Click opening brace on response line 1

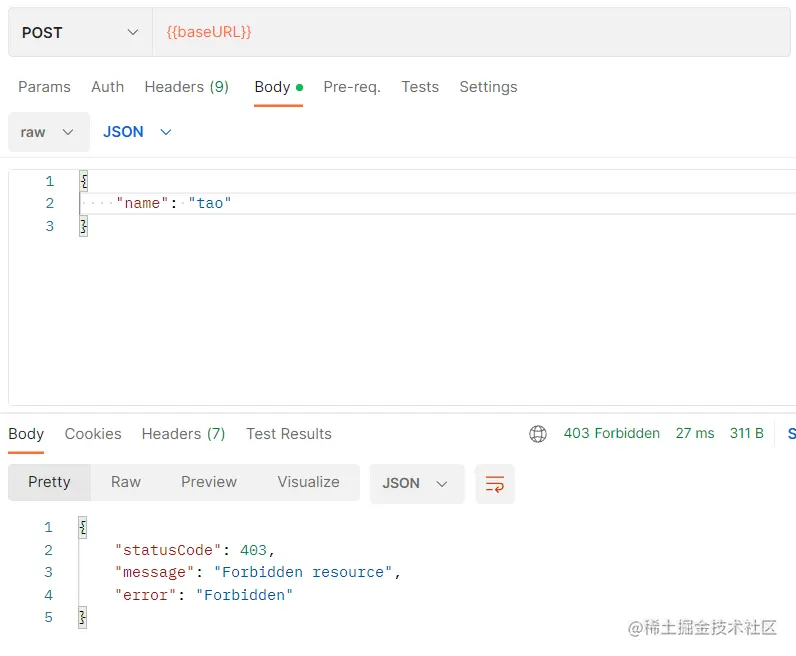[x=82, y=528]
